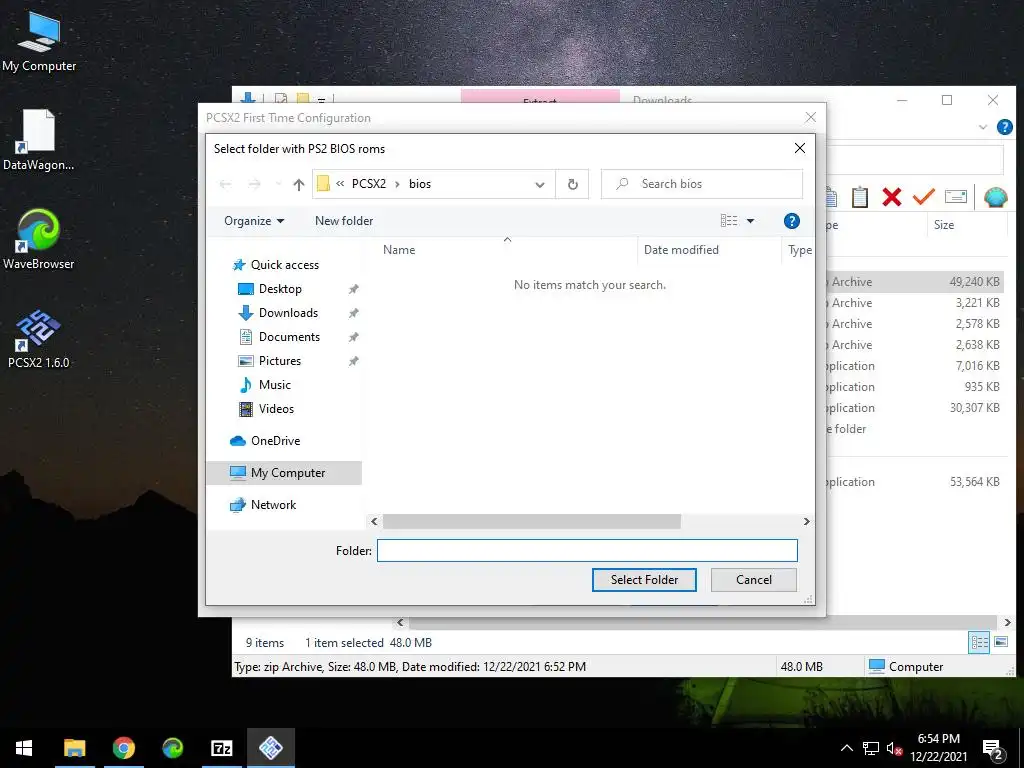
Task: Open the My Computer desktop icon
Action: [39, 41]
